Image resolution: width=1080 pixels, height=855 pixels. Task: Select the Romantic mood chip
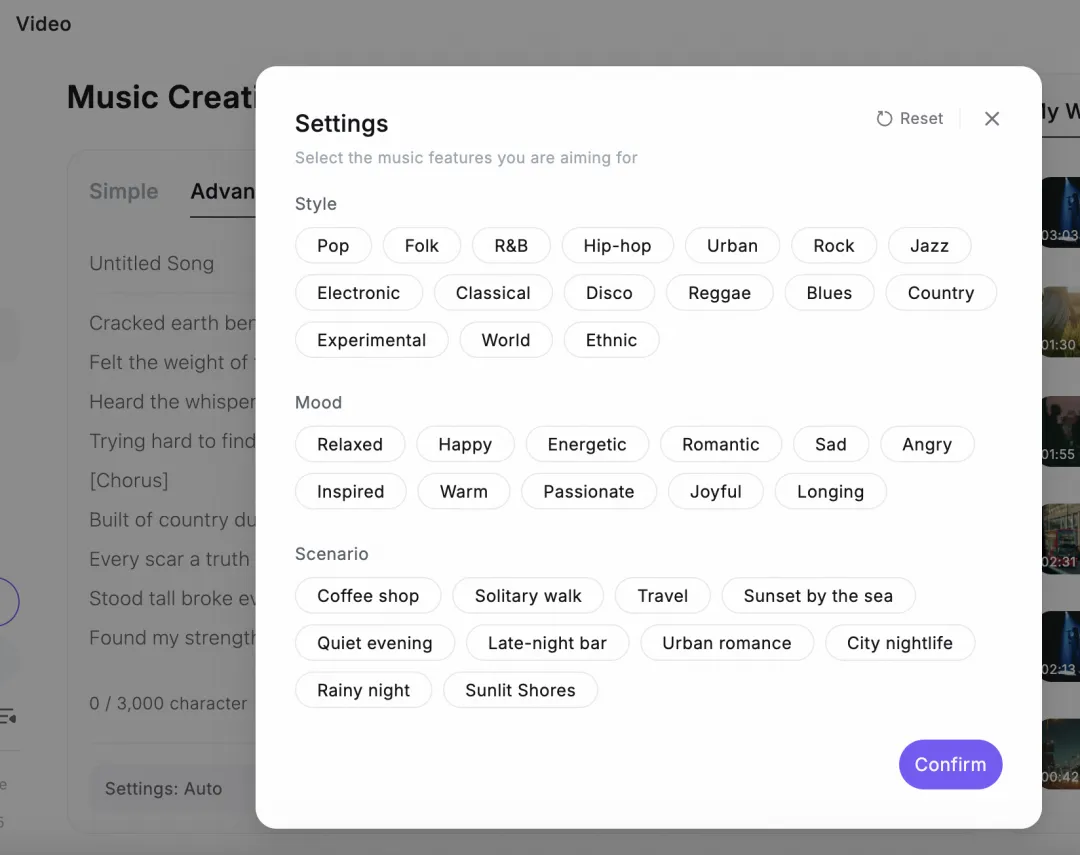point(720,444)
